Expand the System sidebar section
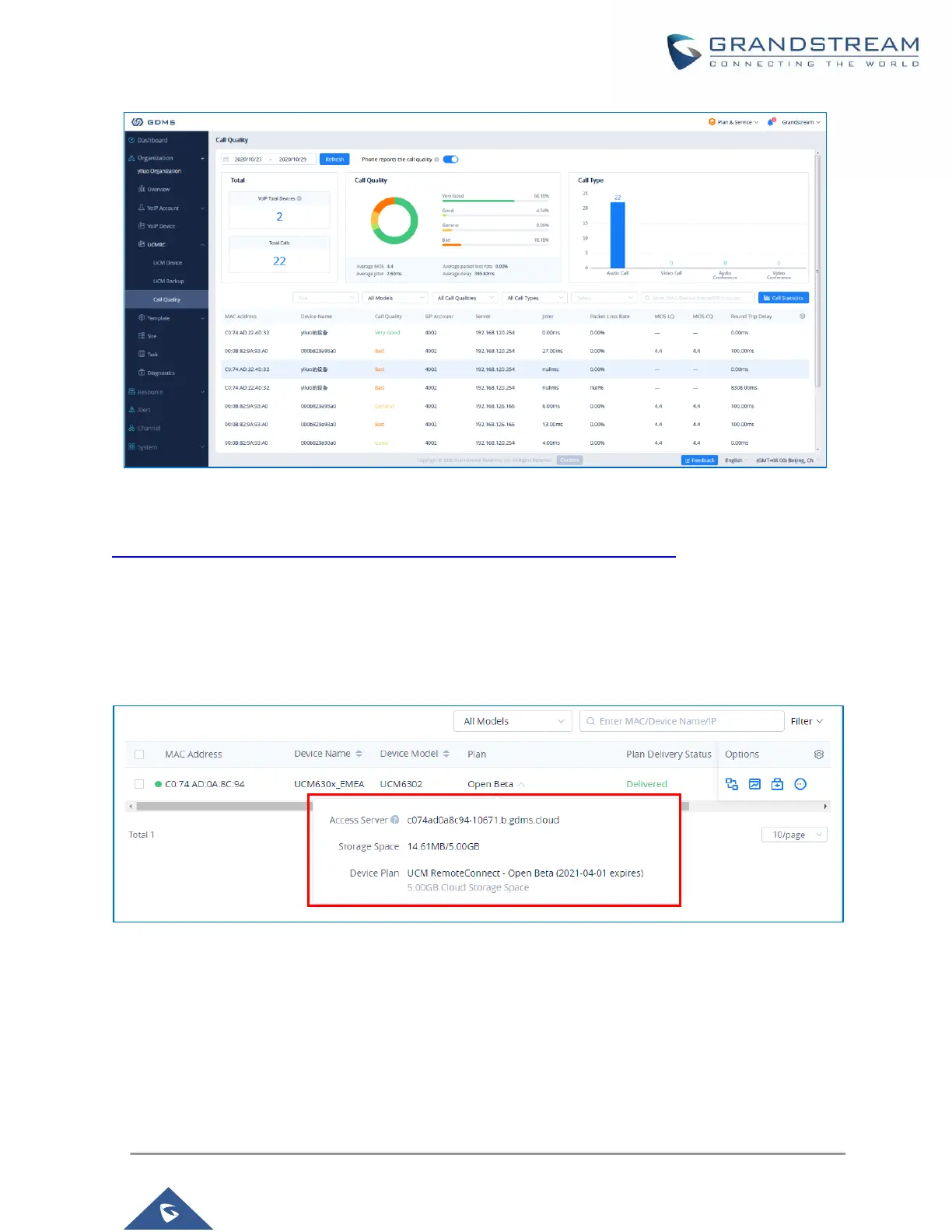This screenshot has width=952, height=1232. (x=202, y=447)
